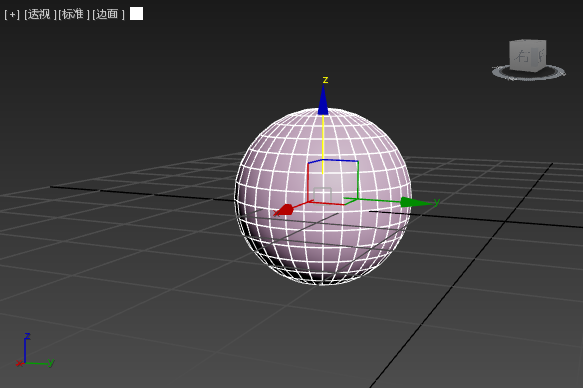Open the 透视 point-of-view viewport menu

[x=40, y=14]
